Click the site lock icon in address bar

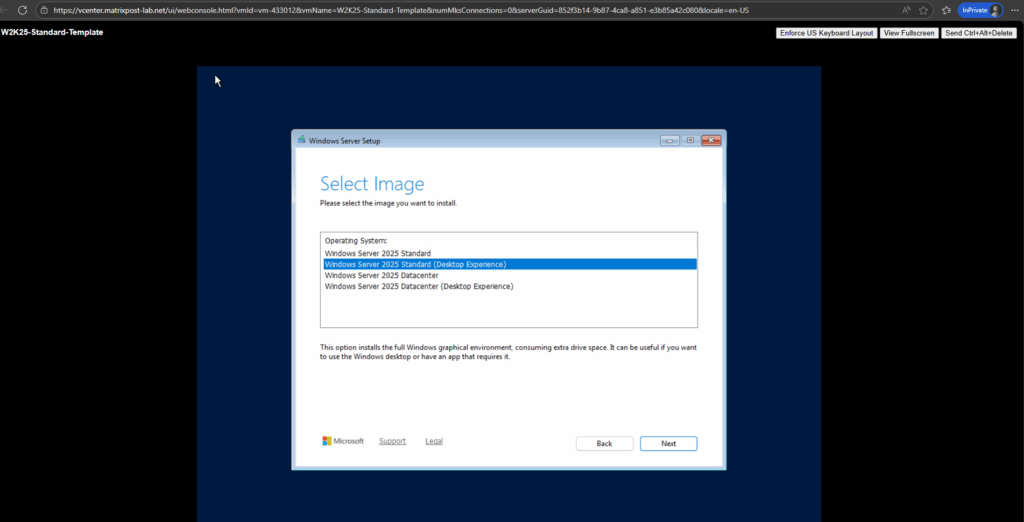44,10
